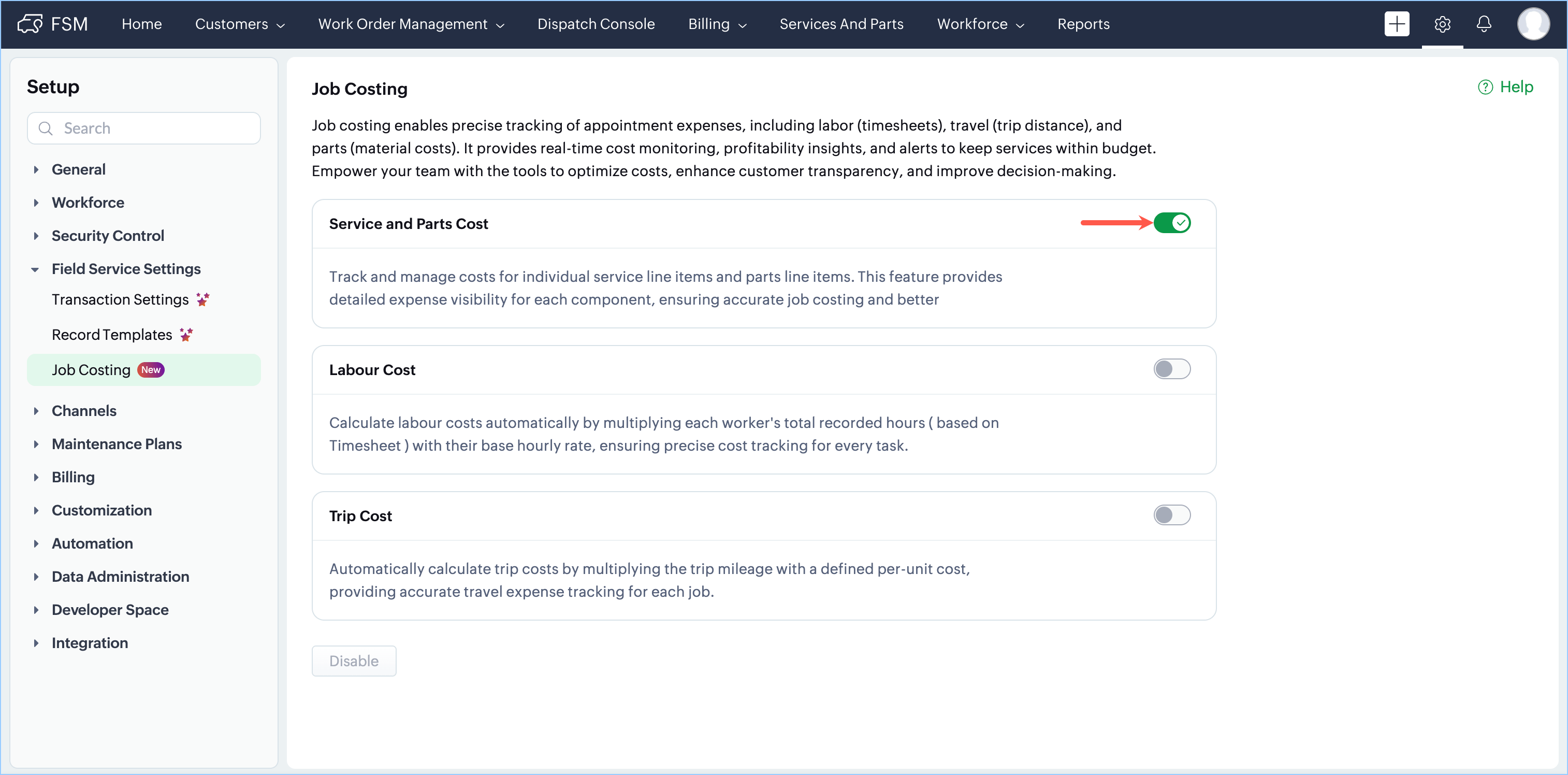This screenshot has width=1568, height=775.
Task: Click the Setup search field
Action: pos(144,128)
